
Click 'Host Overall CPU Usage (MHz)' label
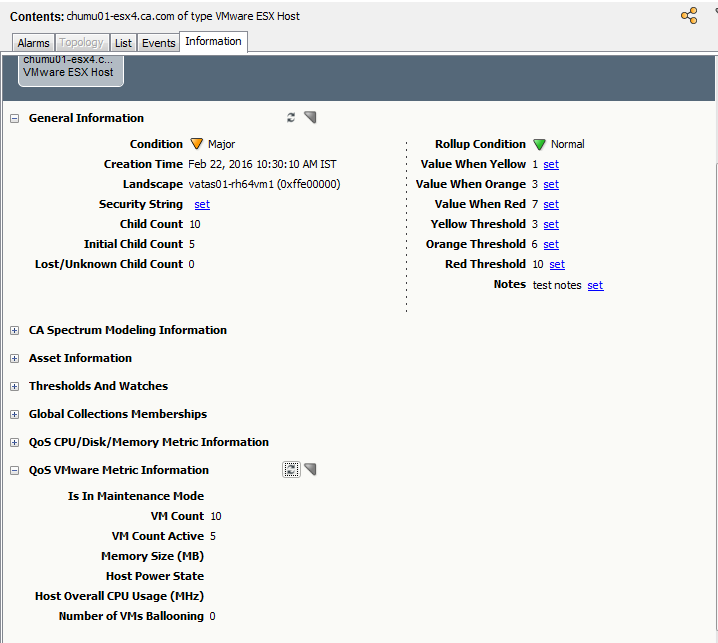pyautogui.click(x=120, y=596)
